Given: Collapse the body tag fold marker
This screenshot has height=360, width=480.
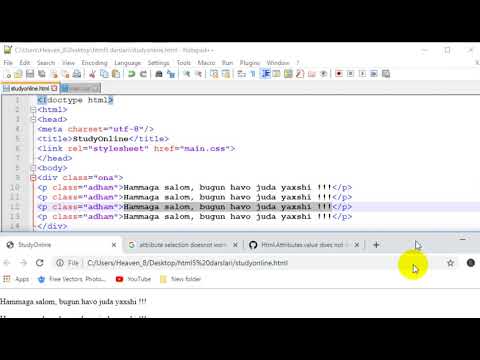Looking at the screenshot, I should 33,168.
